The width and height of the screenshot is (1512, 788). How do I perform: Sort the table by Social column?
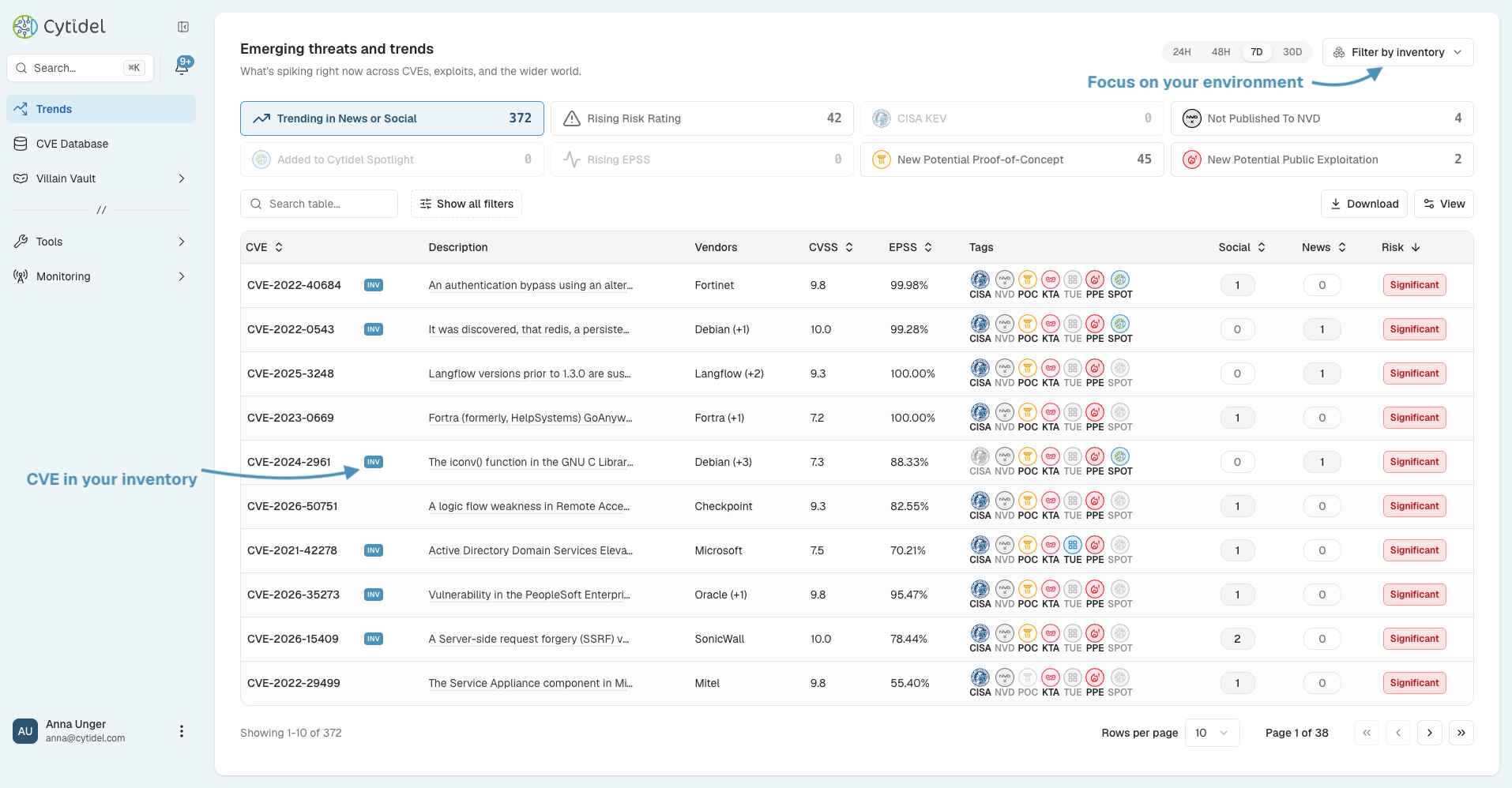pos(1242,247)
